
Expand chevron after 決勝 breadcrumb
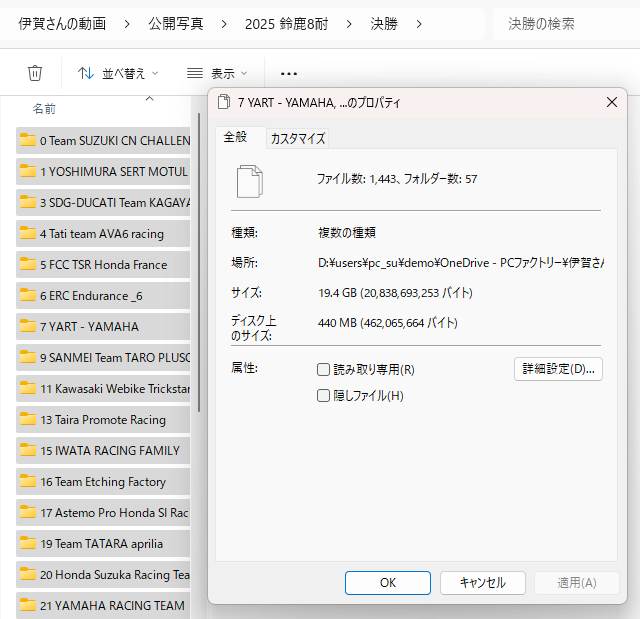tap(419, 24)
